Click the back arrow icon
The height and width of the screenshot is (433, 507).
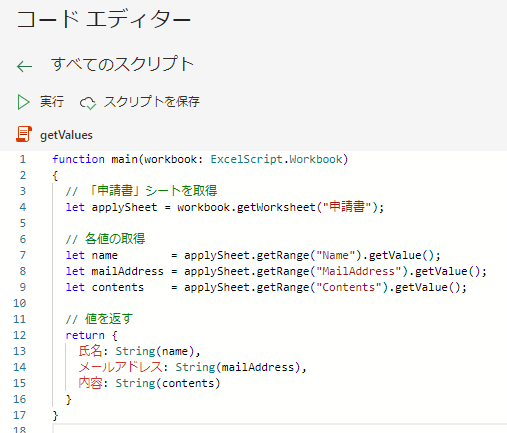pyautogui.click(x=24, y=66)
